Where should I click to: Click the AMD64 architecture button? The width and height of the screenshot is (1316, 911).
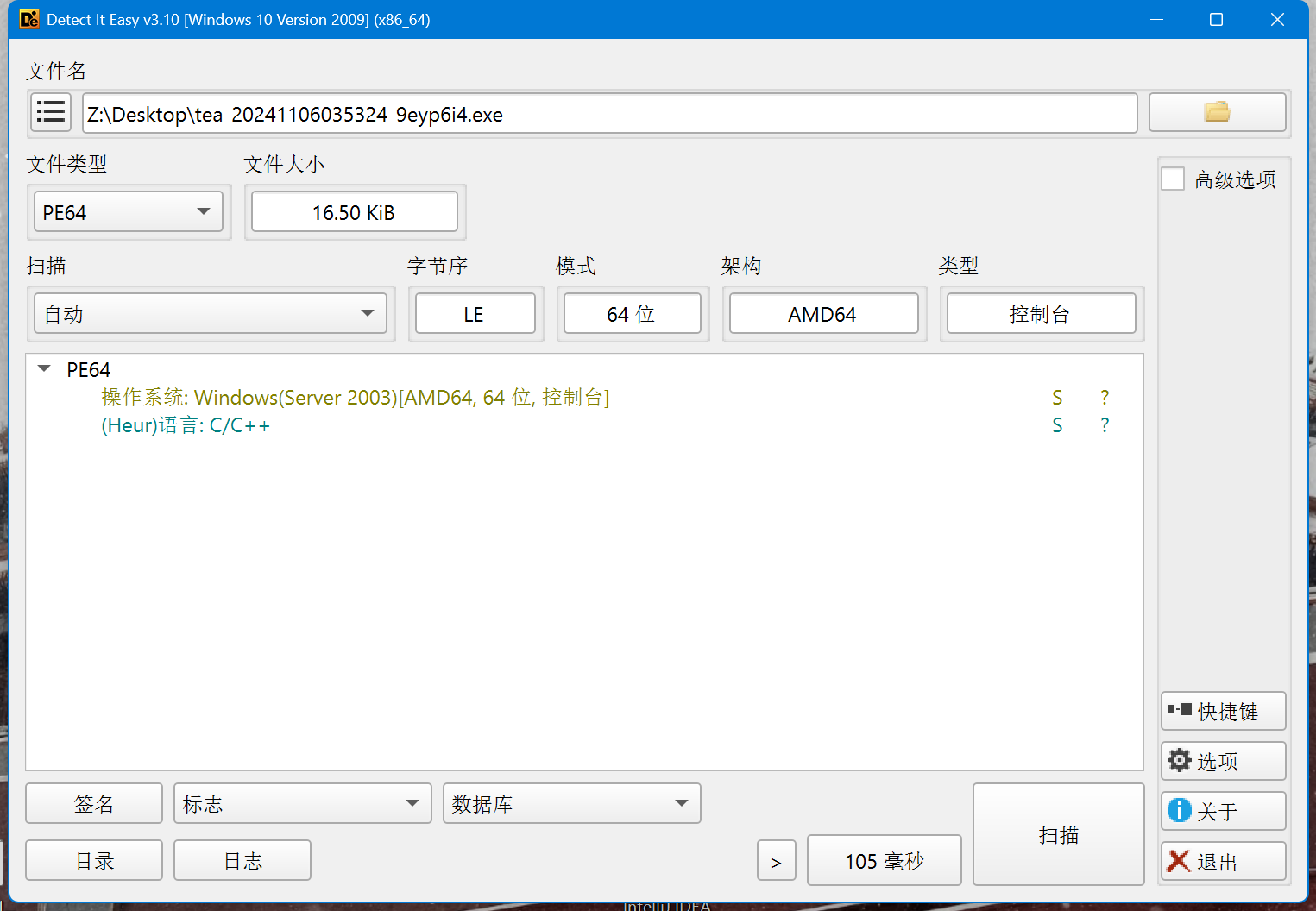tap(824, 313)
